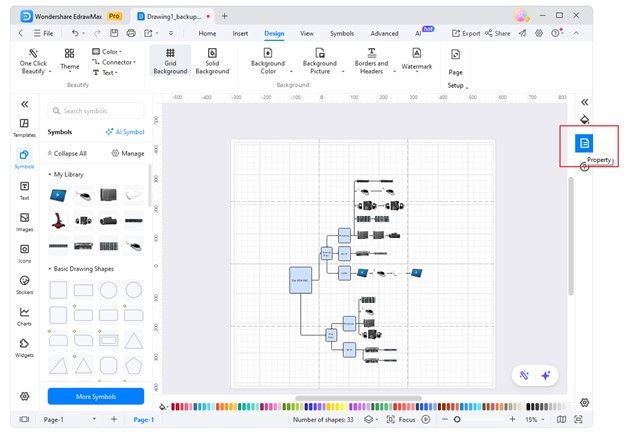Open the Templates sidebar panel
The image size is (624, 445).
[24, 127]
